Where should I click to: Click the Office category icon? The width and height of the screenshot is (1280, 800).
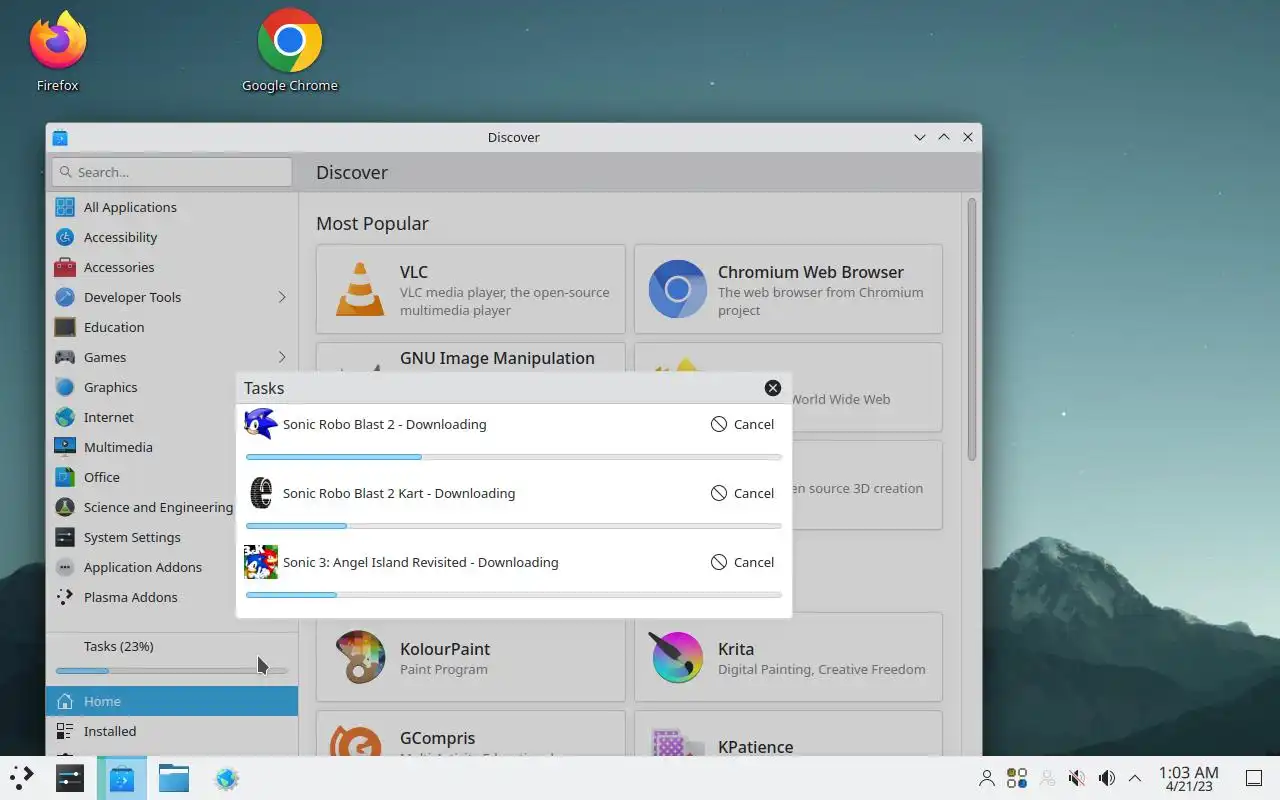[65, 477]
